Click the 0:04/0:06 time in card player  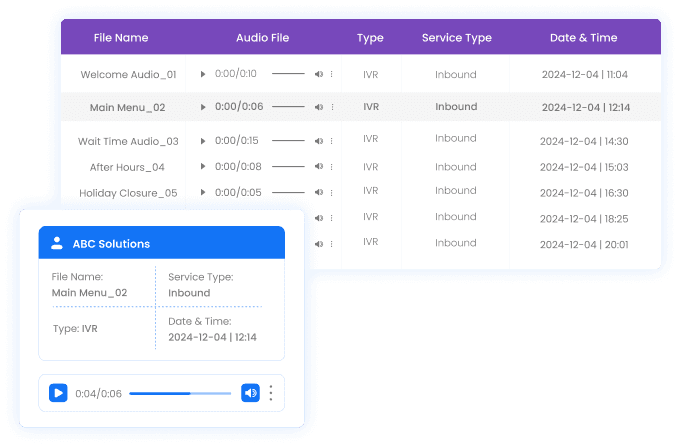point(98,394)
